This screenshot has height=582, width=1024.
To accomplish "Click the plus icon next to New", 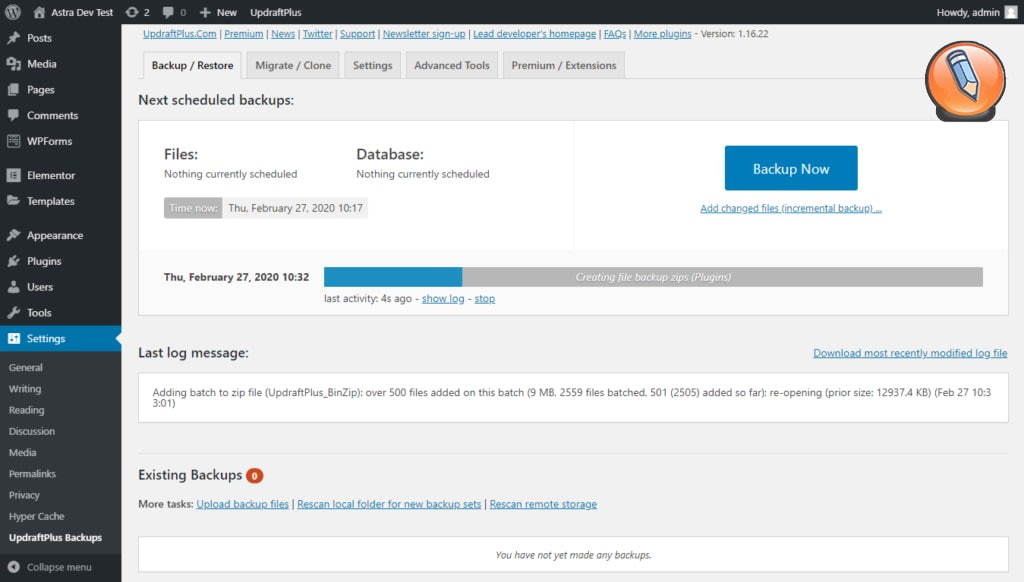I will tap(205, 12).
